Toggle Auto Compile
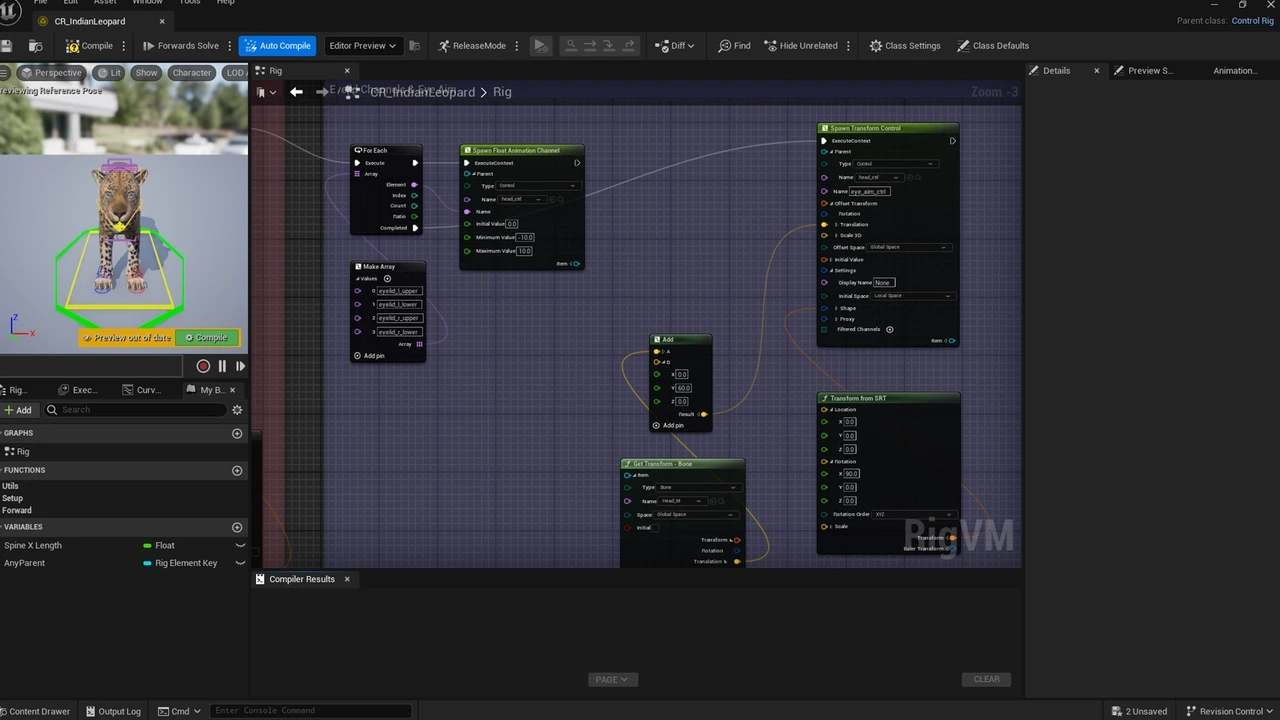 click(277, 46)
